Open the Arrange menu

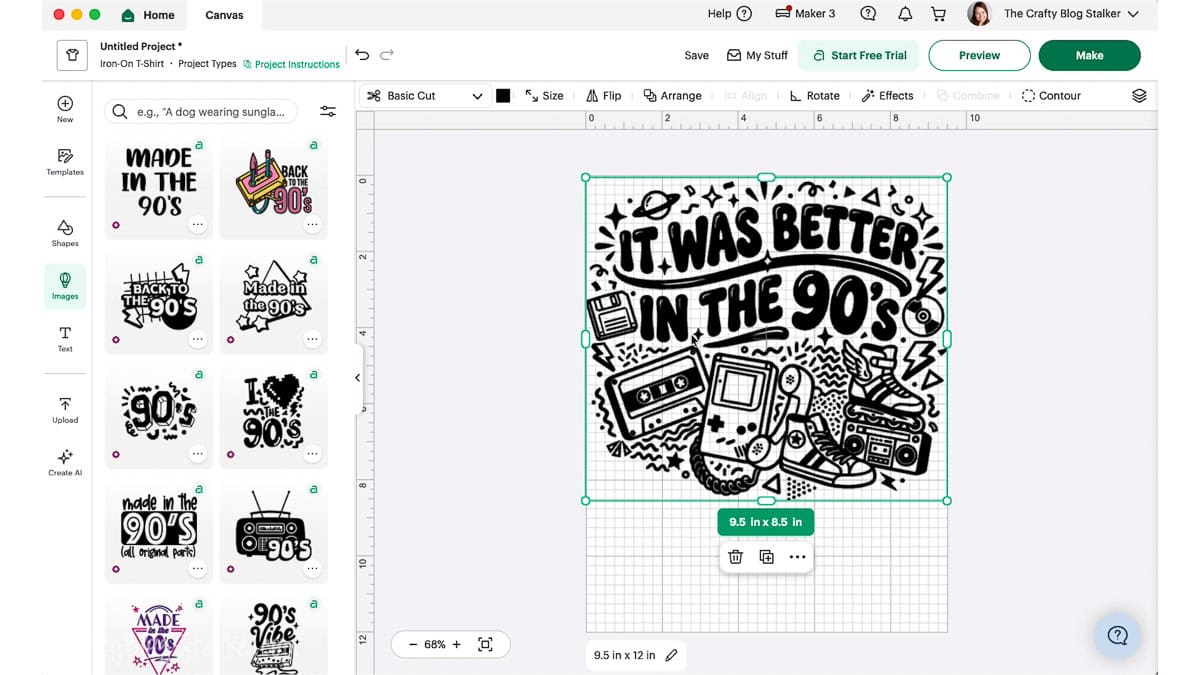pos(672,96)
